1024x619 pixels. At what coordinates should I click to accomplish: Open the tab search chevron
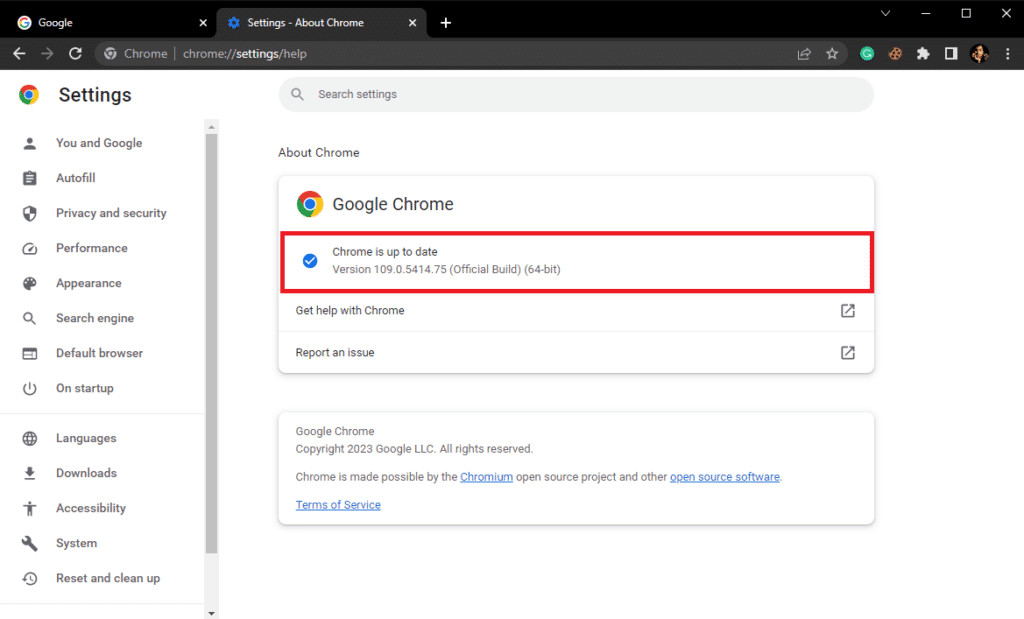[885, 13]
